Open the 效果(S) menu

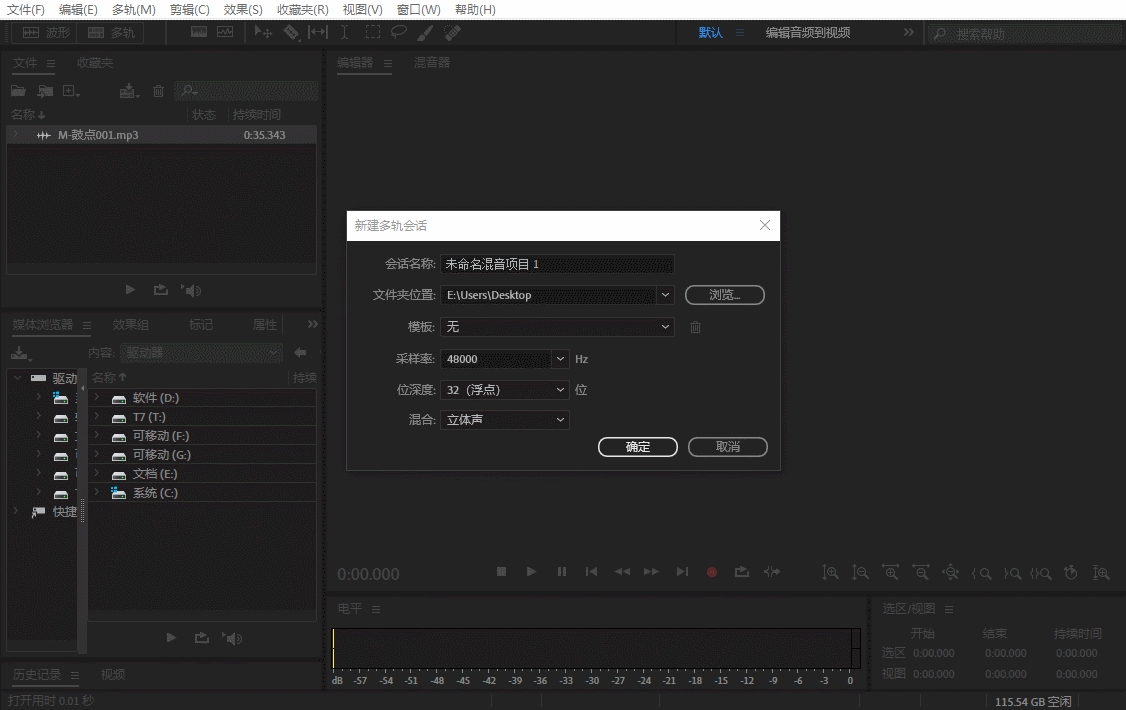(243, 10)
